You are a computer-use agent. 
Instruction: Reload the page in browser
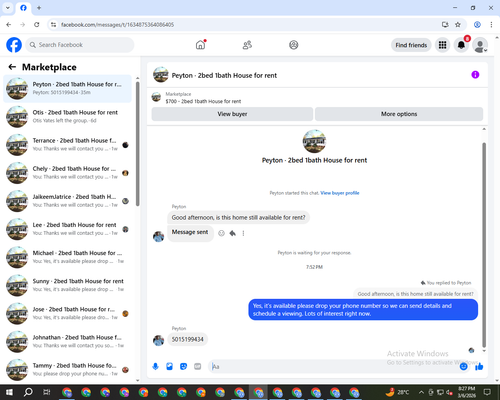(37, 25)
